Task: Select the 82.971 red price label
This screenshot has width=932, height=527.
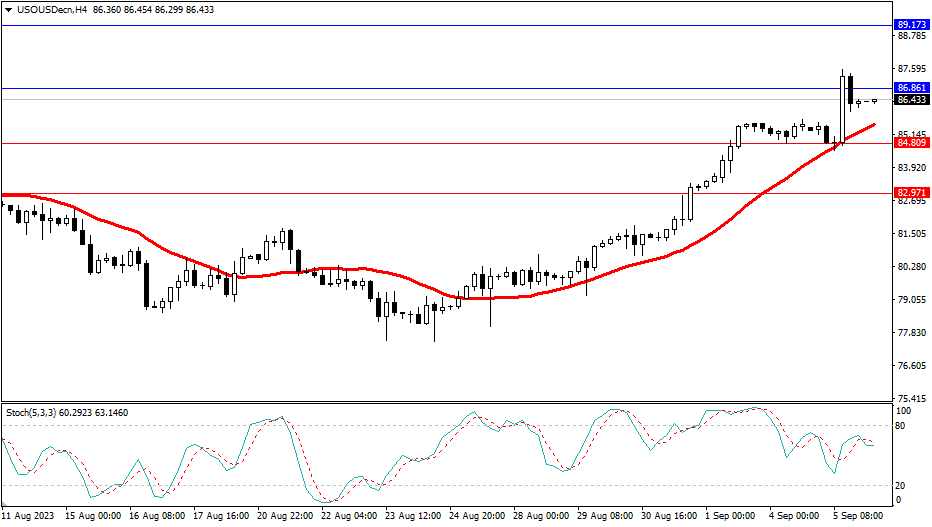Action: [910, 193]
